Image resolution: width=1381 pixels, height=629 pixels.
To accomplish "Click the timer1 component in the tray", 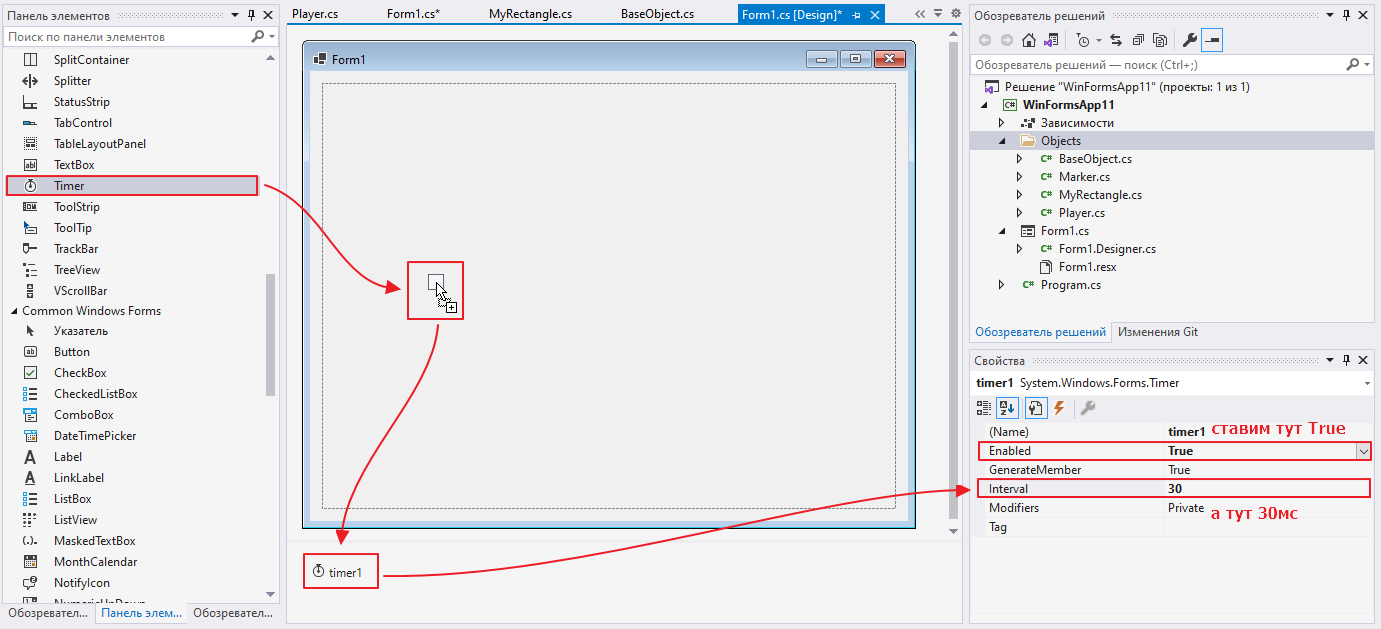I will (341, 573).
